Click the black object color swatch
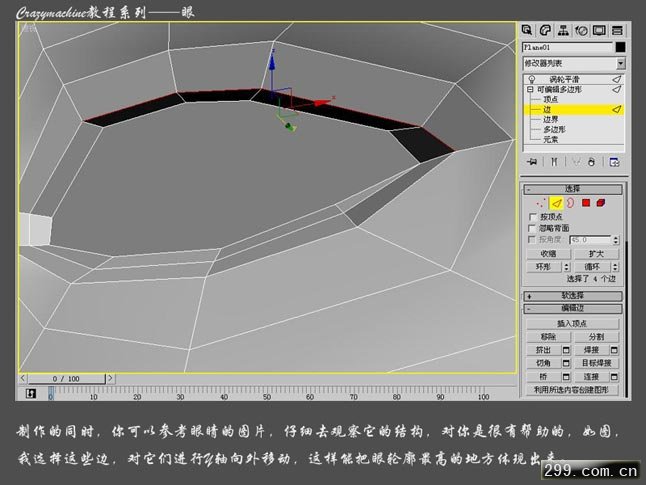Viewport: 646px width, 485px height. coord(620,47)
